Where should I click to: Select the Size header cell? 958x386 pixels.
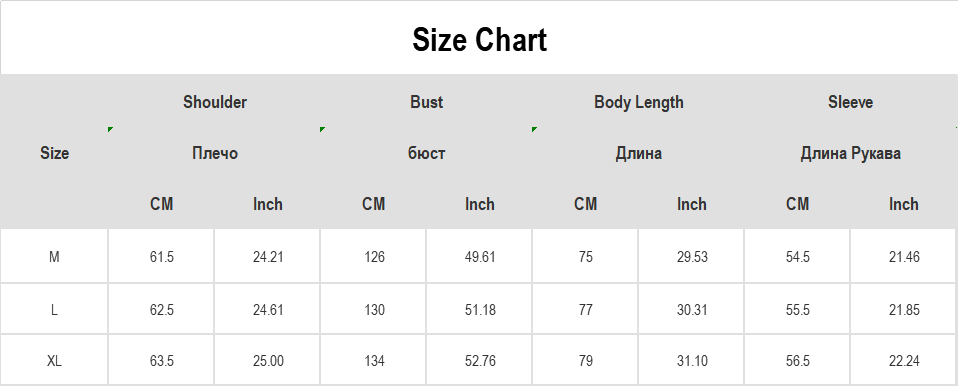[54, 153]
